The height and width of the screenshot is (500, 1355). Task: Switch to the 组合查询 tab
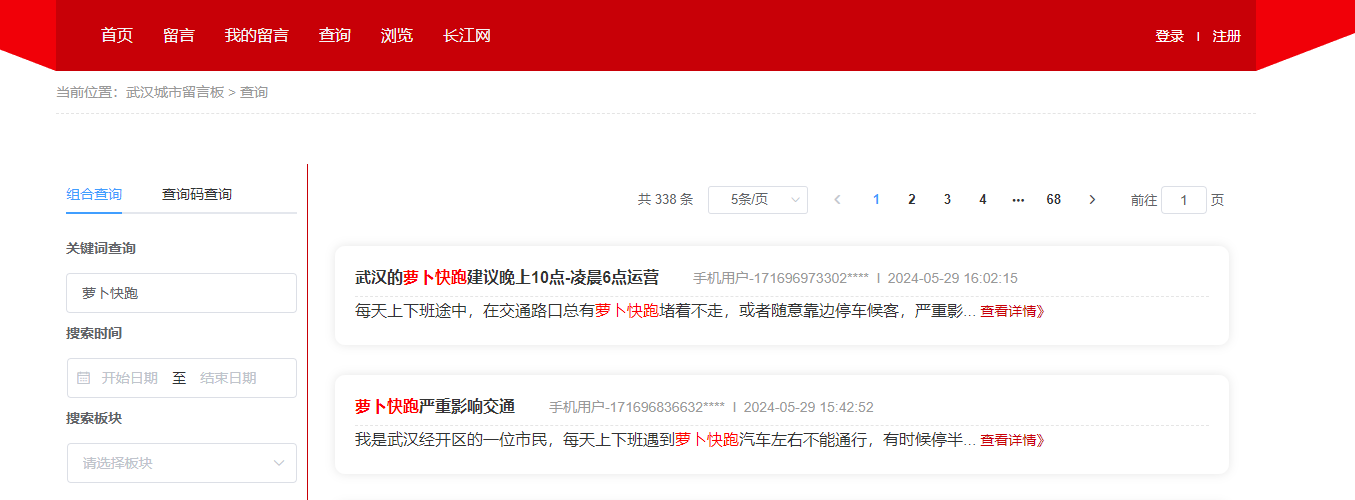[x=94, y=194]
